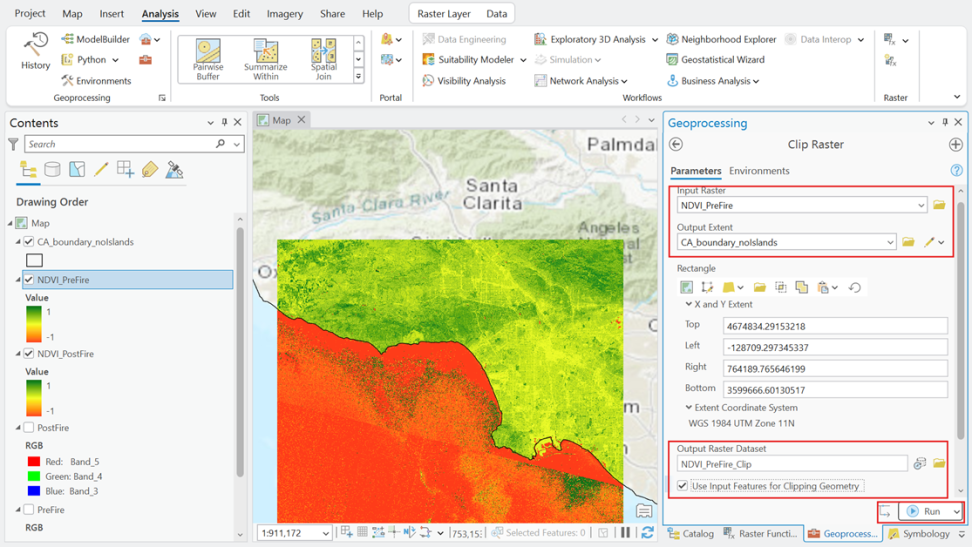Open Visibility Analysis
The height and width of the screenshot is (547, 972).
464,81
